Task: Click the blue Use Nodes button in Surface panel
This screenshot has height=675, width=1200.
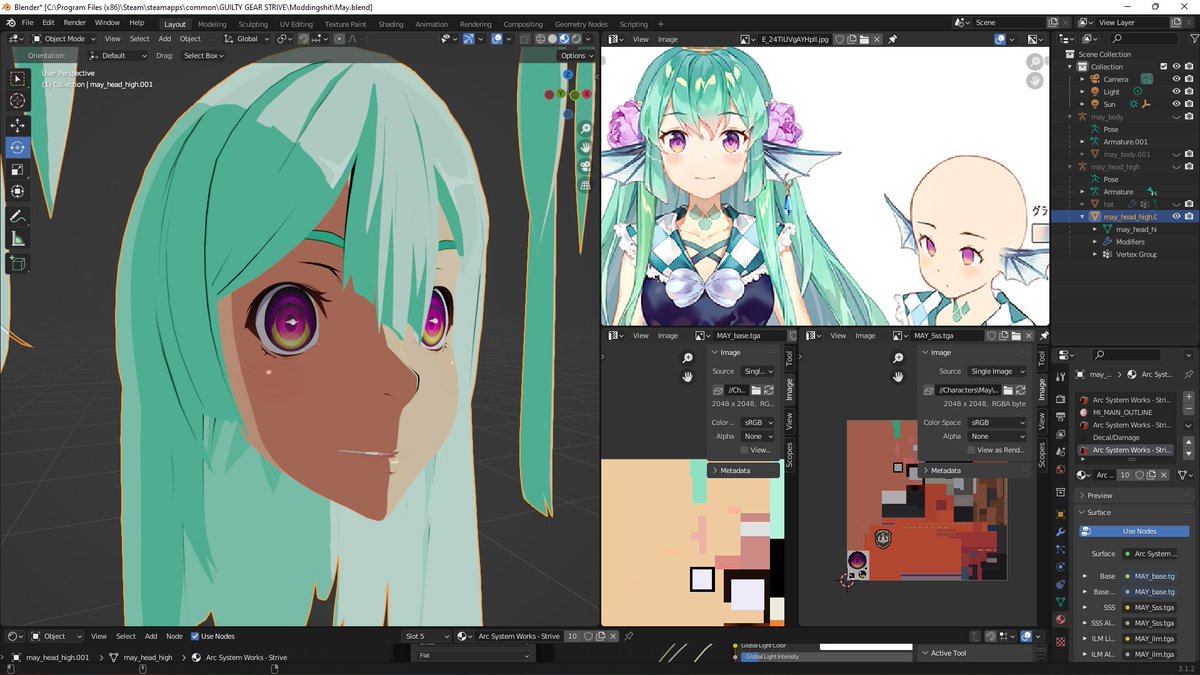Action: (x=1133, y=531)
